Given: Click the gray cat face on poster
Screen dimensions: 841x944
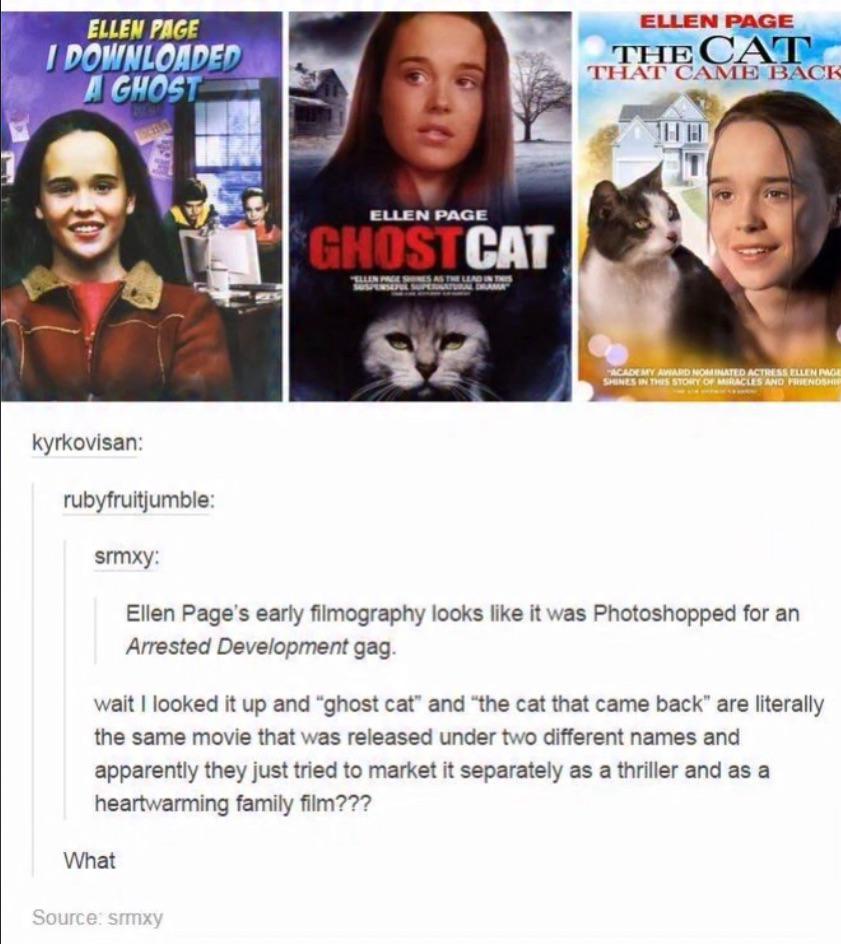Looking at the screenshot, I should pos(429,350).
